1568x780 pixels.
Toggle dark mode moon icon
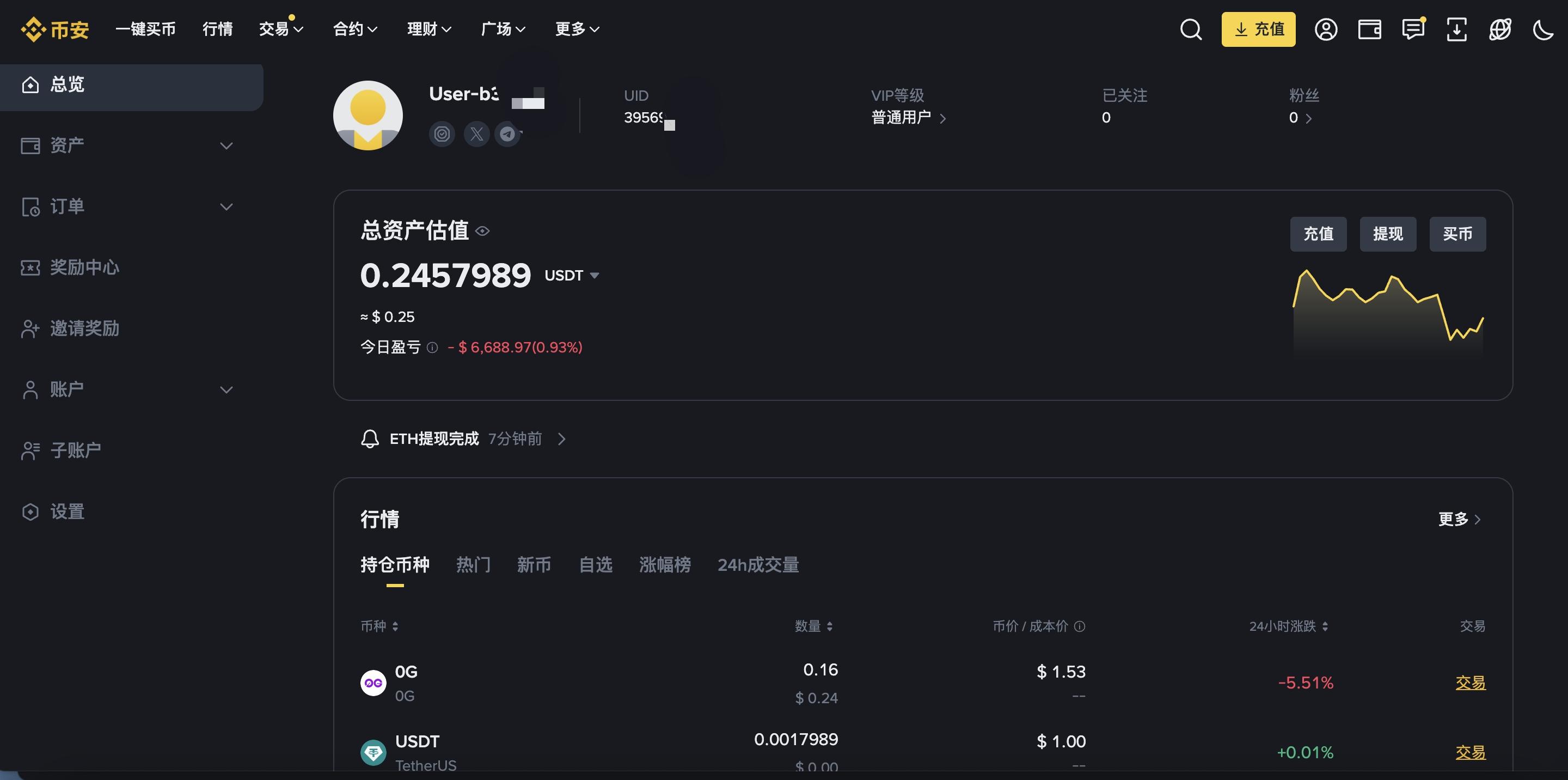click(x=1543, y=29)
